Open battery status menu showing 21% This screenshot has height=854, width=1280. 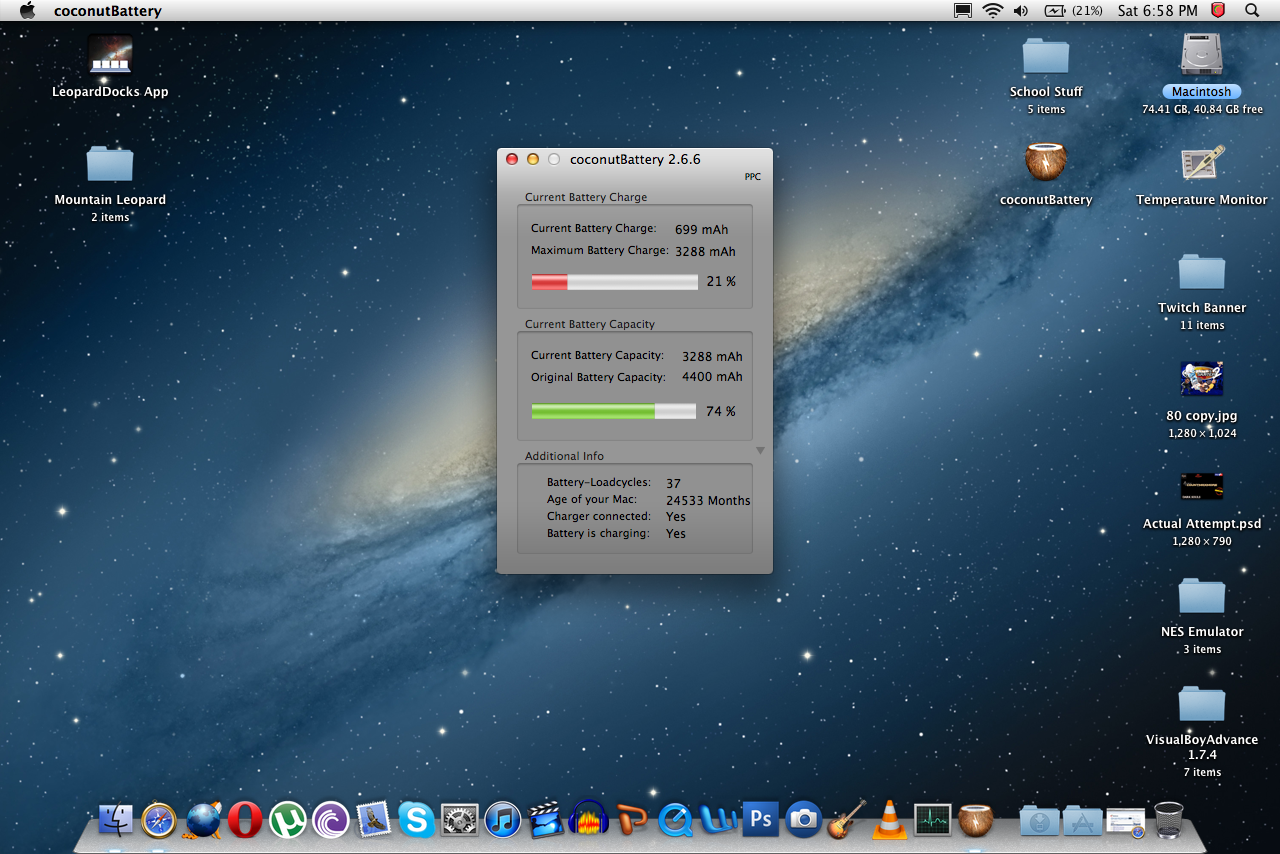[1073, 10]
